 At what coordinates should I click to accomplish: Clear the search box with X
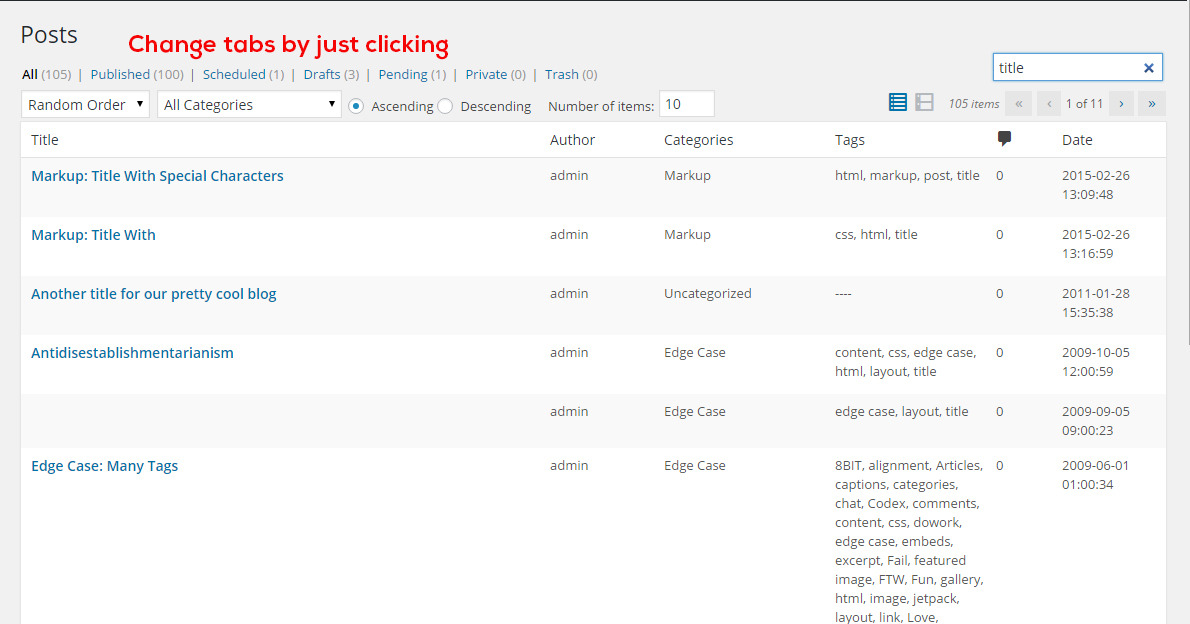click(1149, 68)
